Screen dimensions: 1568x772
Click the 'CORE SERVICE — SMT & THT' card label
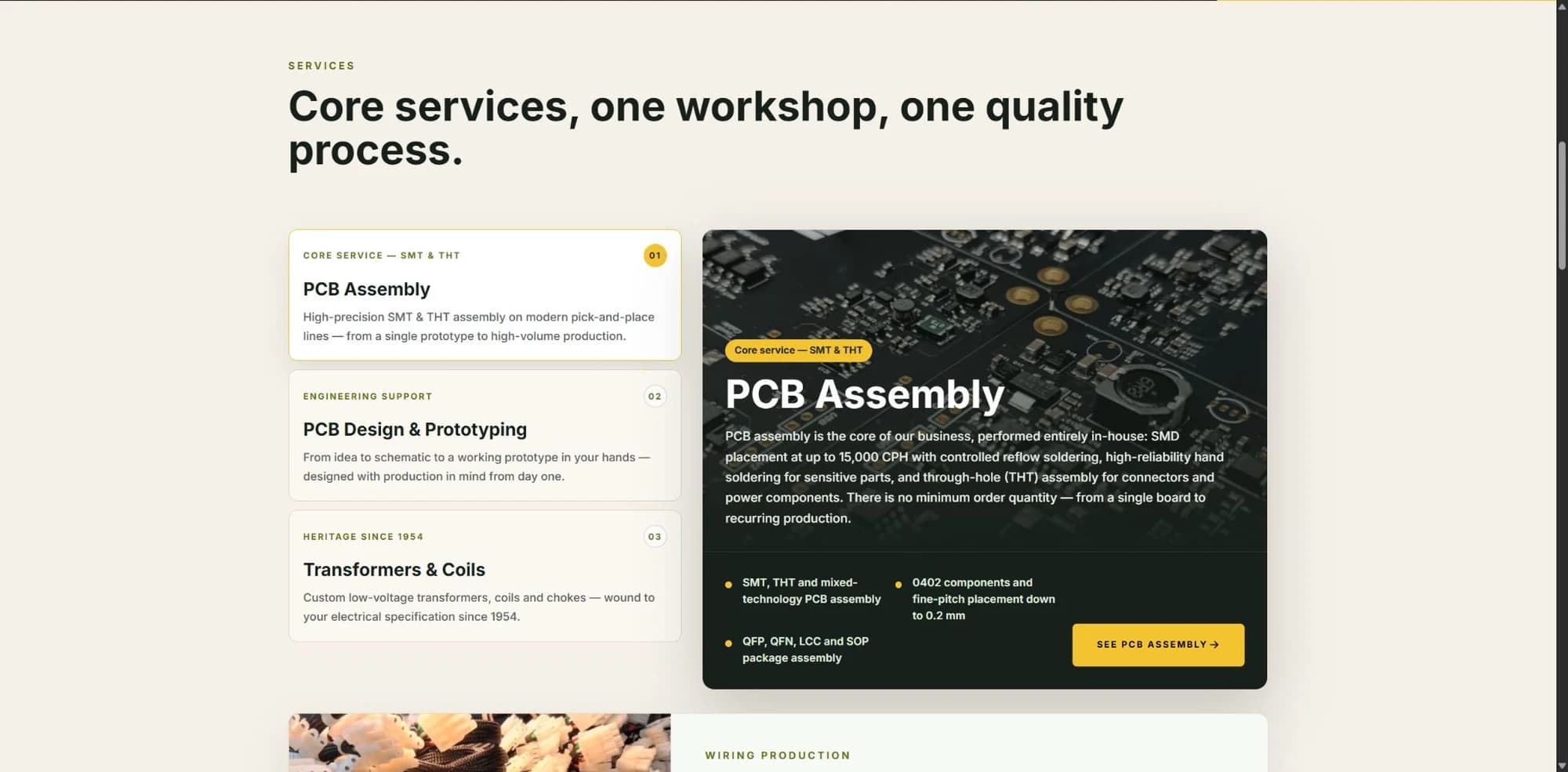(382, 256)
